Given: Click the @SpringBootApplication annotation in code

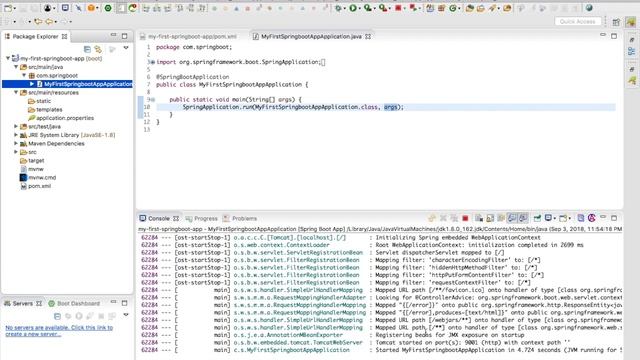Looking at the screenshot, I should 192,77.
